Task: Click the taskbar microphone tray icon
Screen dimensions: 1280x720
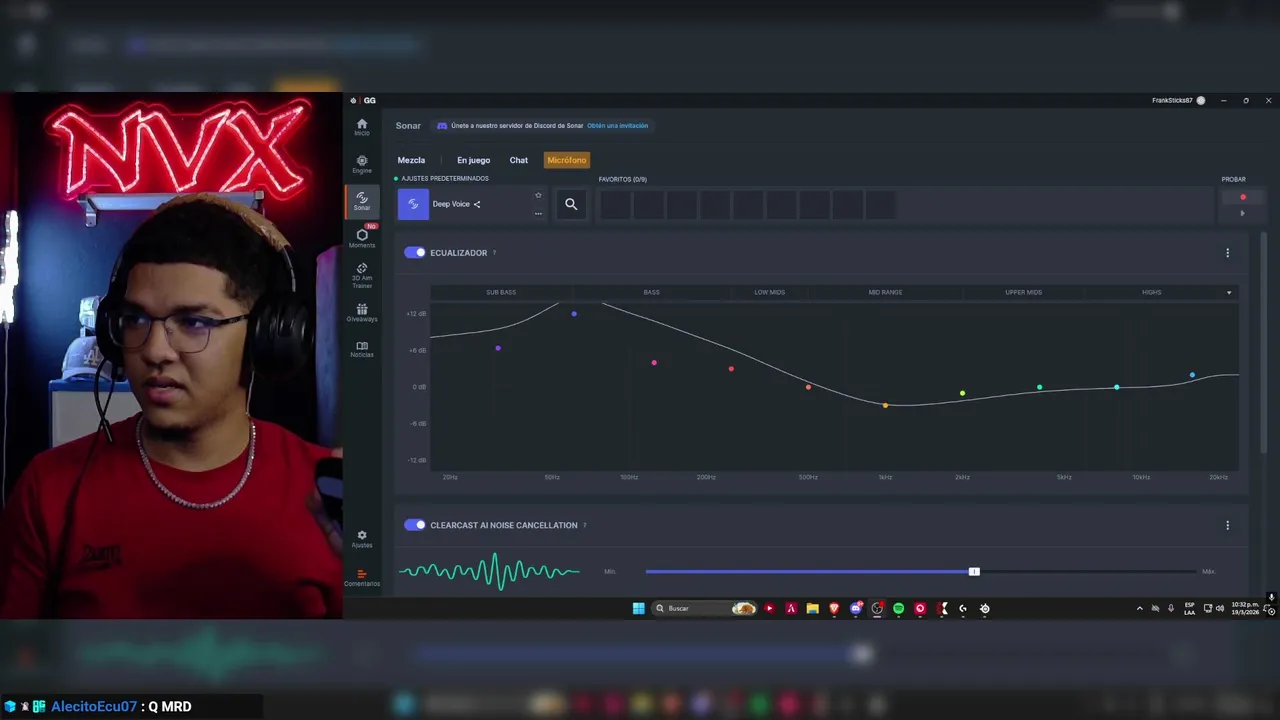Action: click(1171, 608)
